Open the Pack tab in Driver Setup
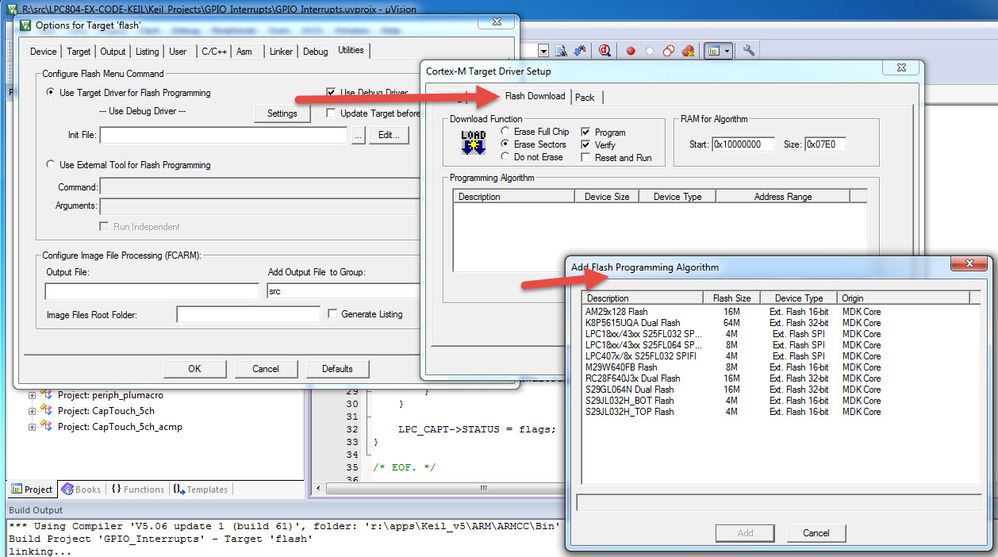 [585, 97]
